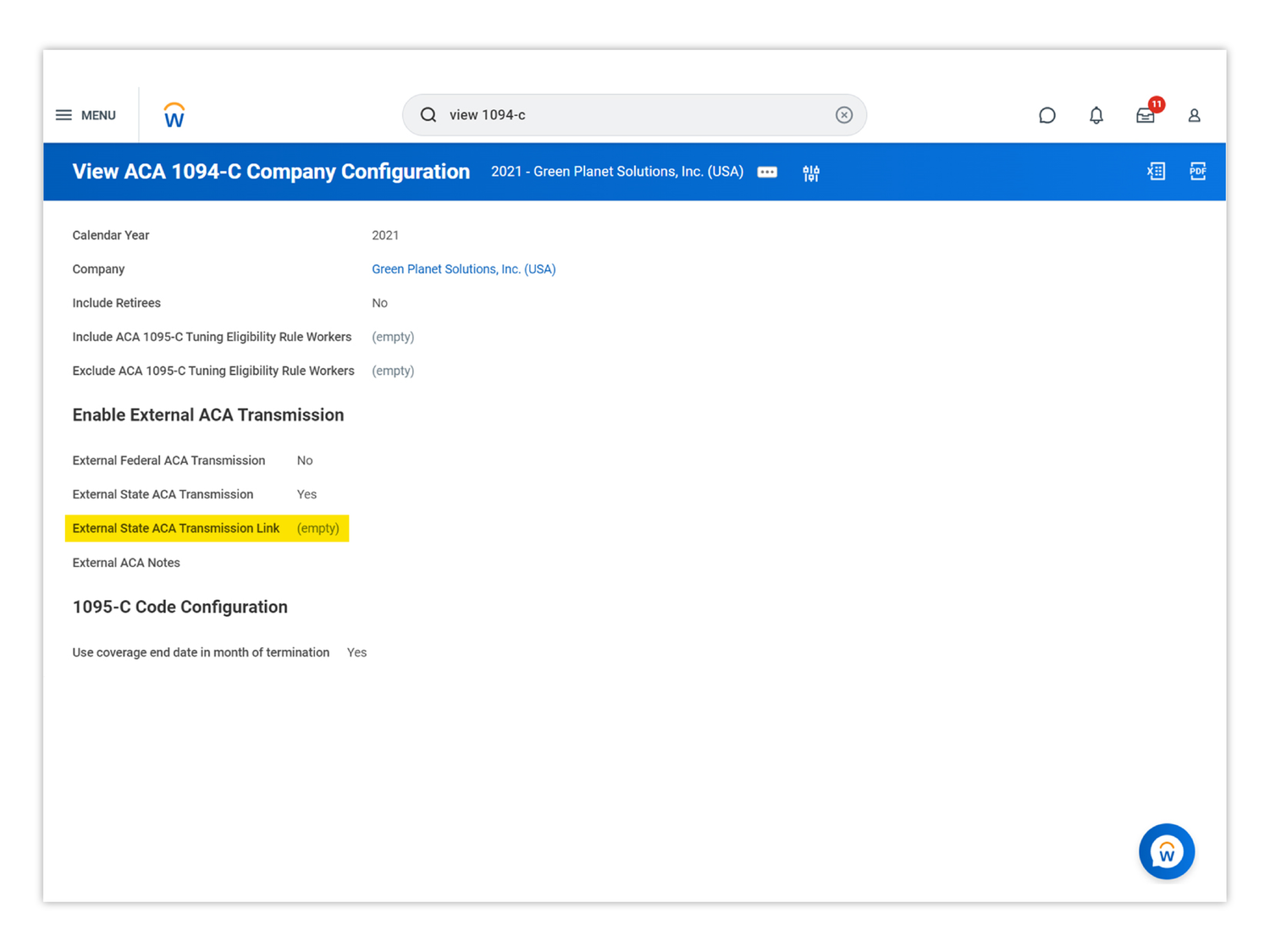Image resolution: width=1270 pixels, height=952 pixels.
Task: Open the profile account icon
Action: click(x=1194, y=115)
